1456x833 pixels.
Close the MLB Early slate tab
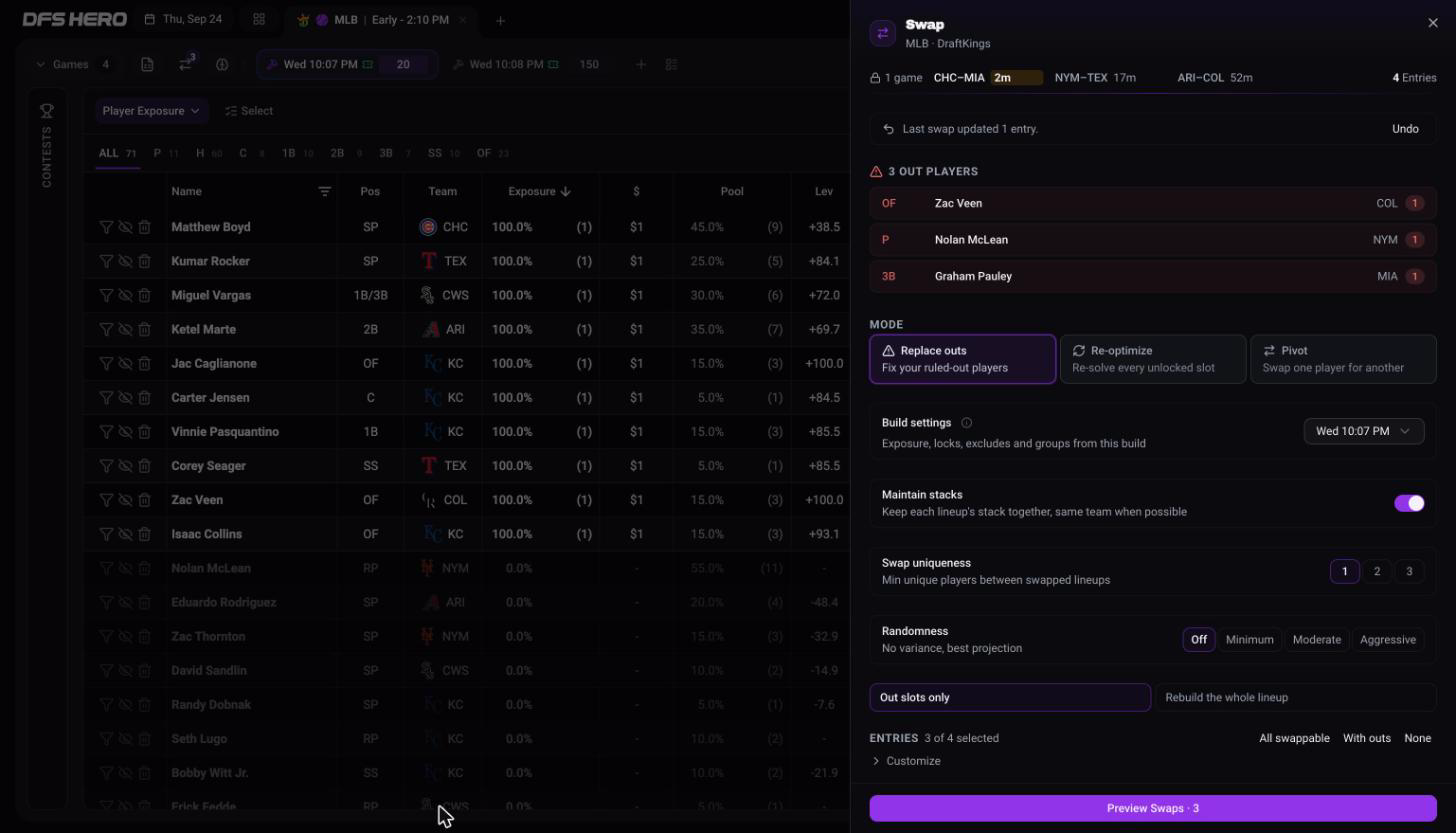(462, 20)
